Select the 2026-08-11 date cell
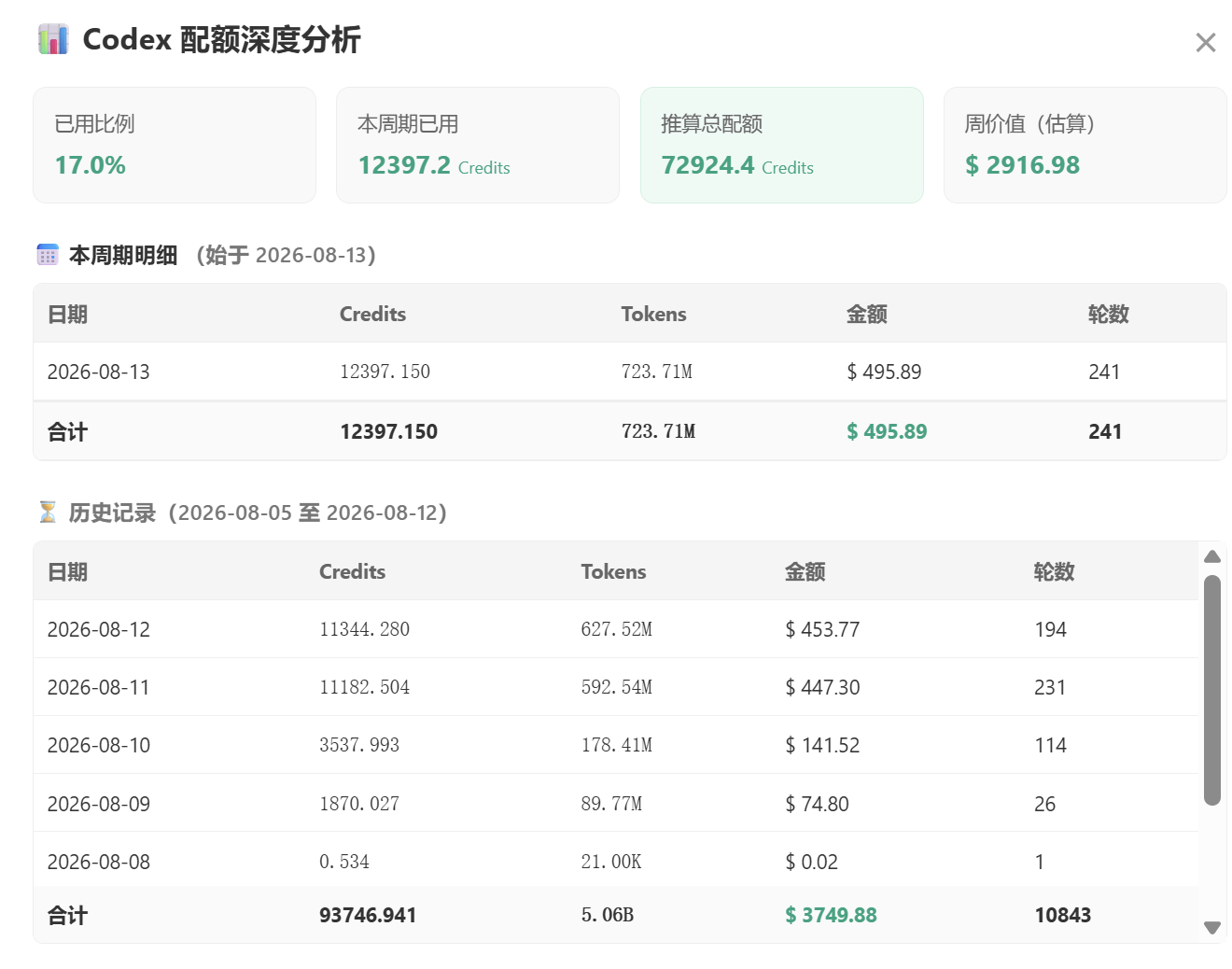1232x969 pixels. pyautogui.click(x=99, y=687)
